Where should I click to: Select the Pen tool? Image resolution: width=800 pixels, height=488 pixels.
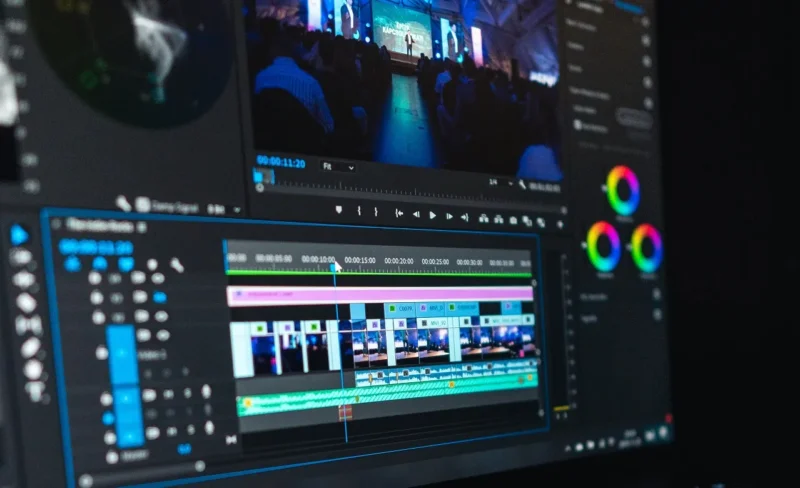pyautogui.click(x=31, y=348)
